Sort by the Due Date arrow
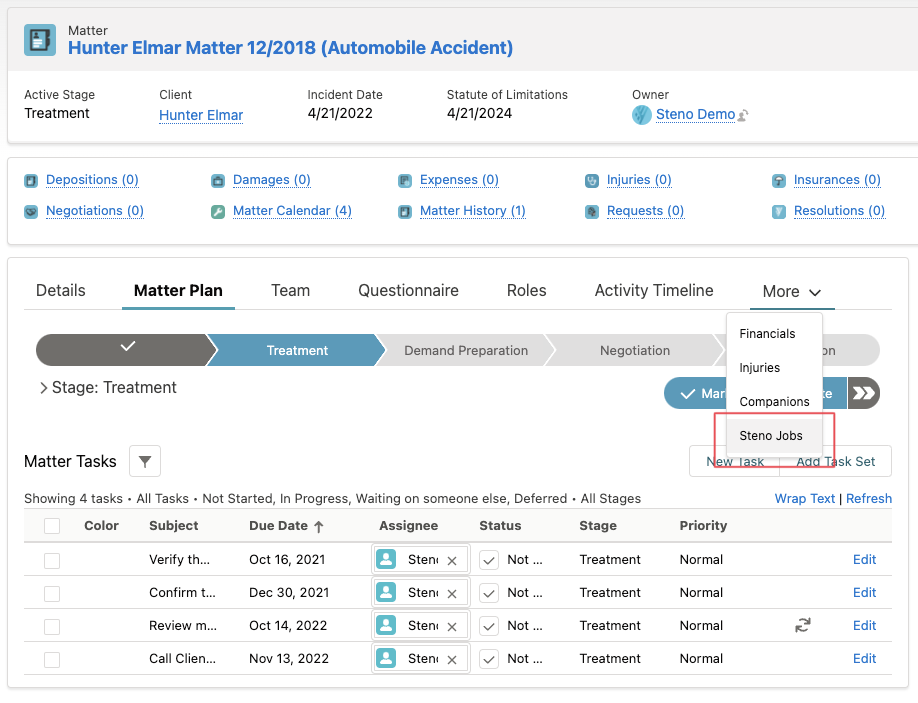Screen dimensions: 918x703 coord(318,526)
